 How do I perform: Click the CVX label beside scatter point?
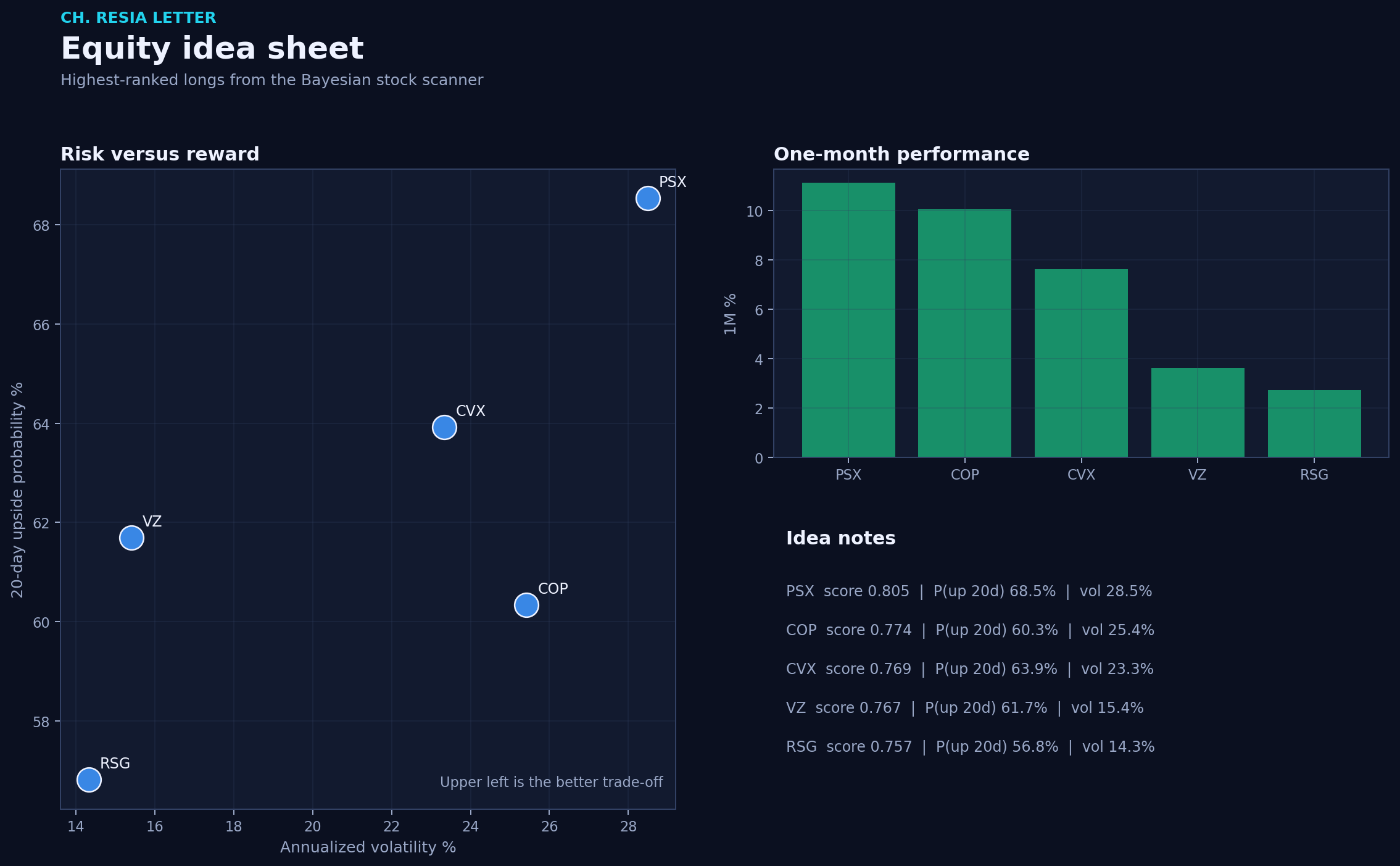[x=471, y=411]
